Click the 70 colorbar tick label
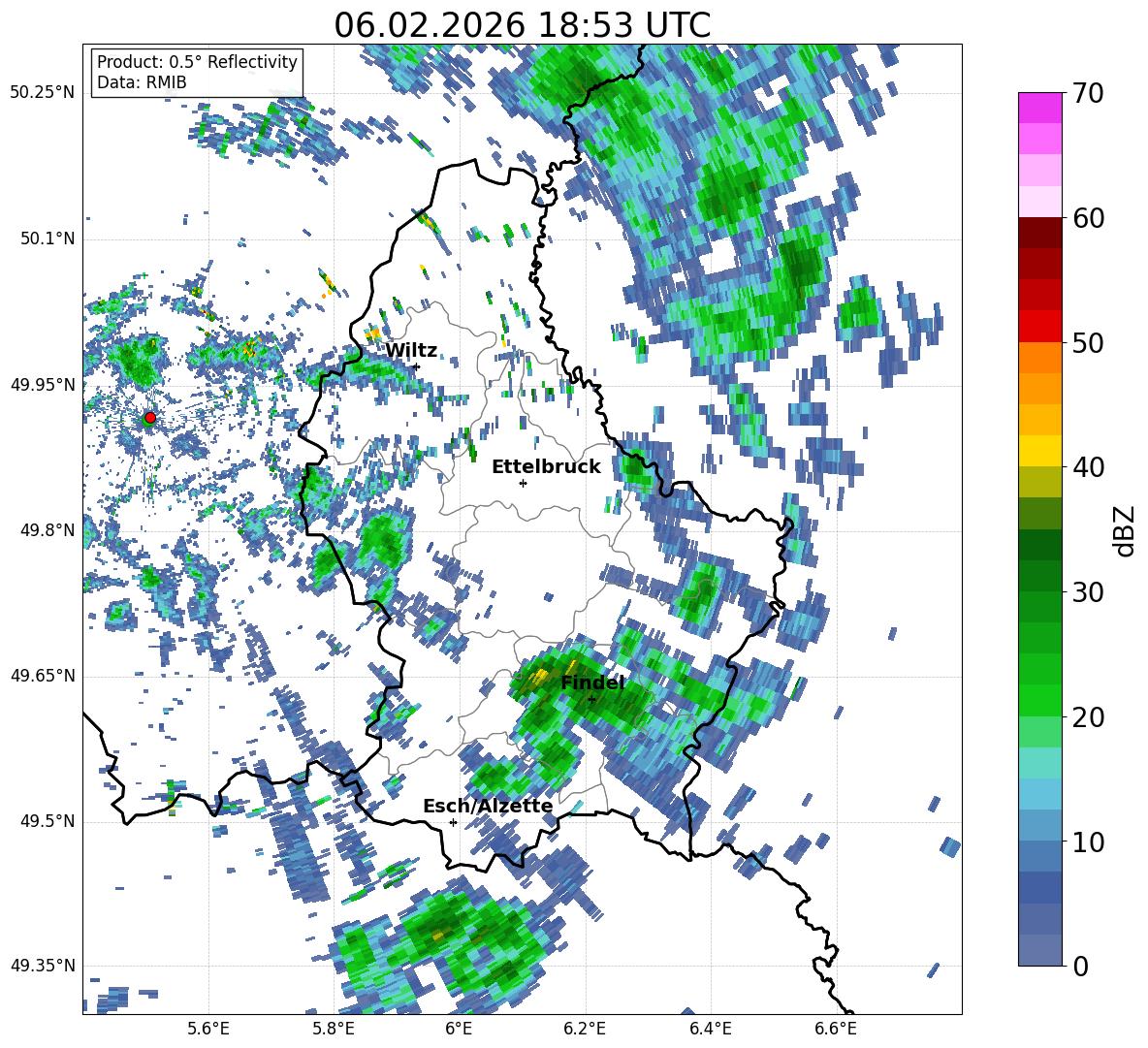This screenshot has height=1048, width=1148. (1088, 93)
